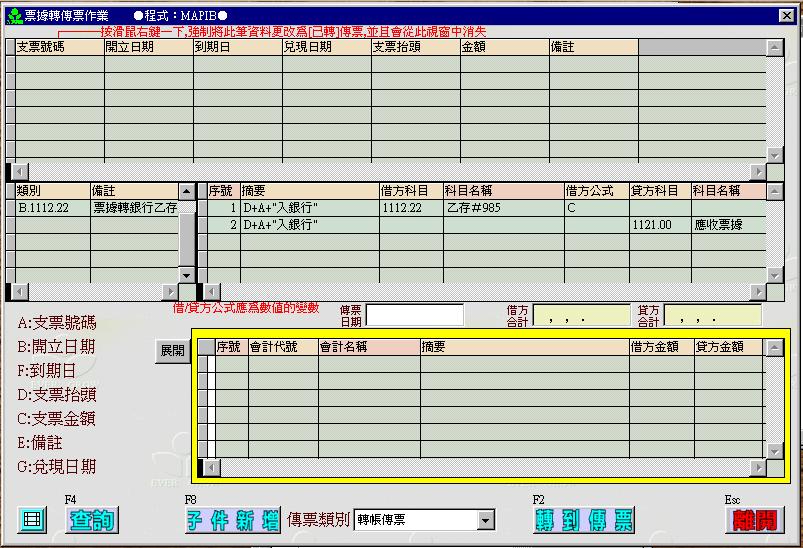The height and width of the screenshot is (548, 803).
Task: Click the 支票號碼 column header
Action: coord(60,47)
